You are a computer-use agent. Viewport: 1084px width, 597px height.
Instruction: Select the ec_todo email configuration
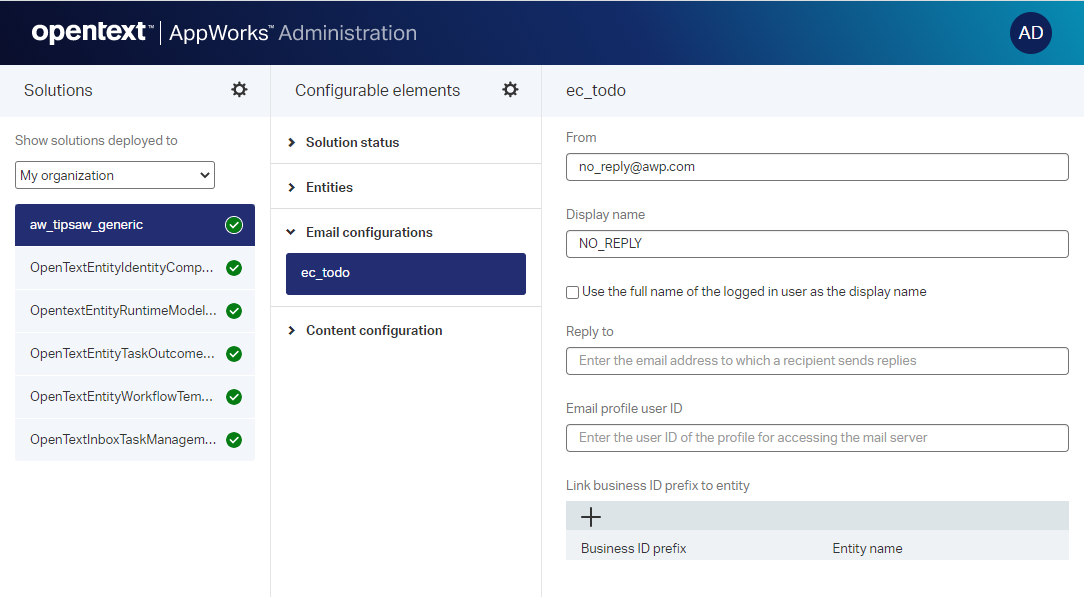tap(405, 273)
